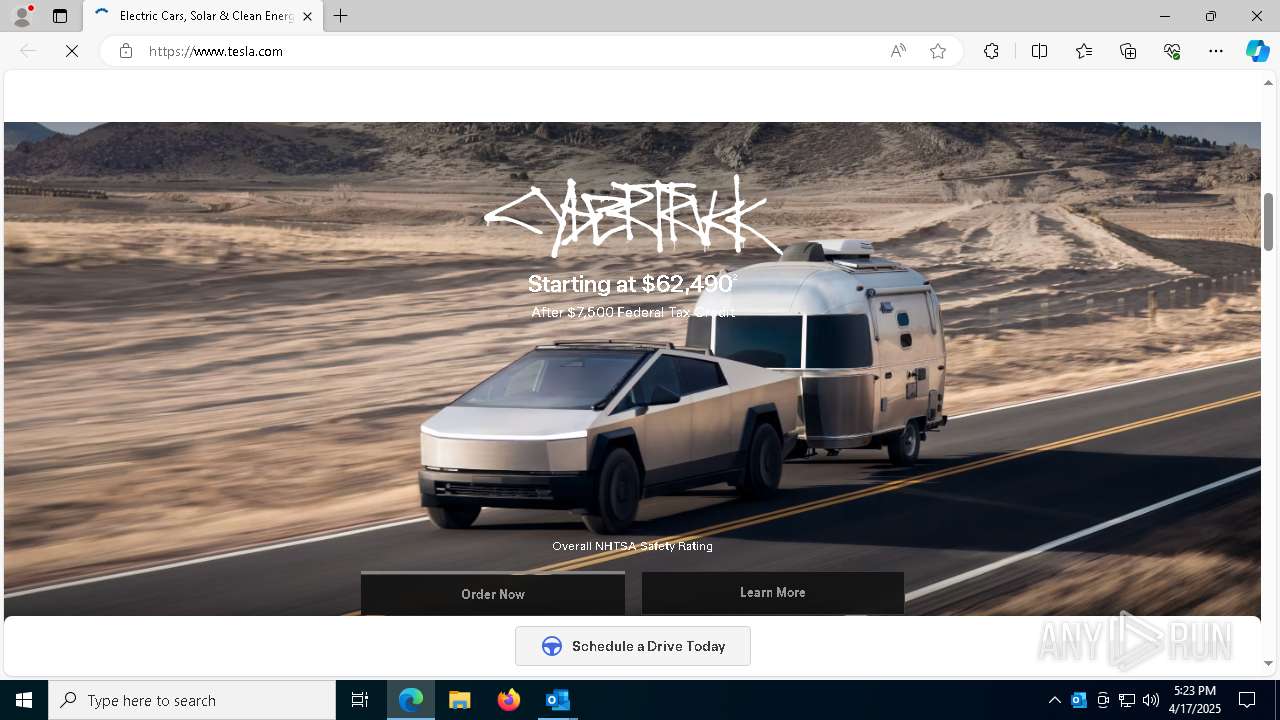The height and width of the screenshot is (720, 1280).
Task: Open Task View on taskbar
Action: (360, 700)
